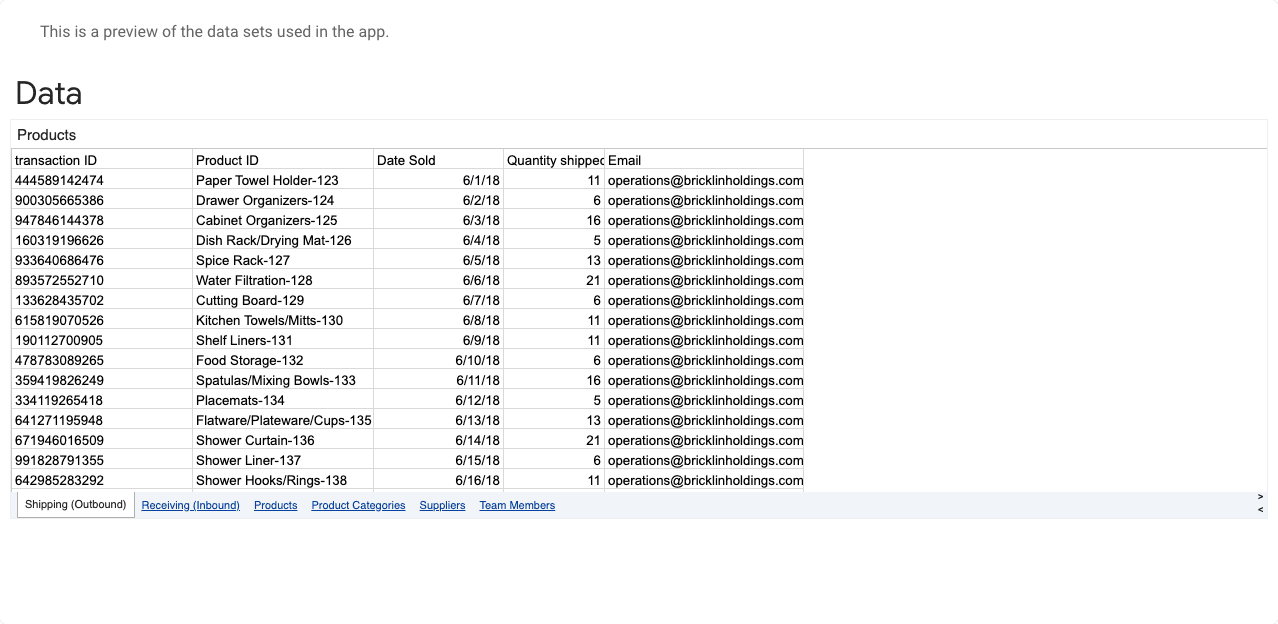Click the date 6/7/18 cell

[439, 300]
